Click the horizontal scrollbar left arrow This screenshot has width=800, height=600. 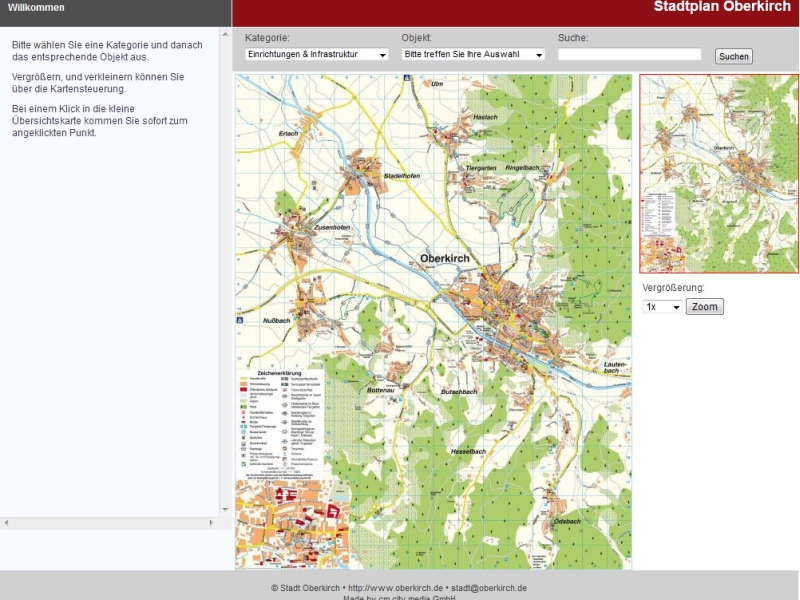[x=6, y=522]
